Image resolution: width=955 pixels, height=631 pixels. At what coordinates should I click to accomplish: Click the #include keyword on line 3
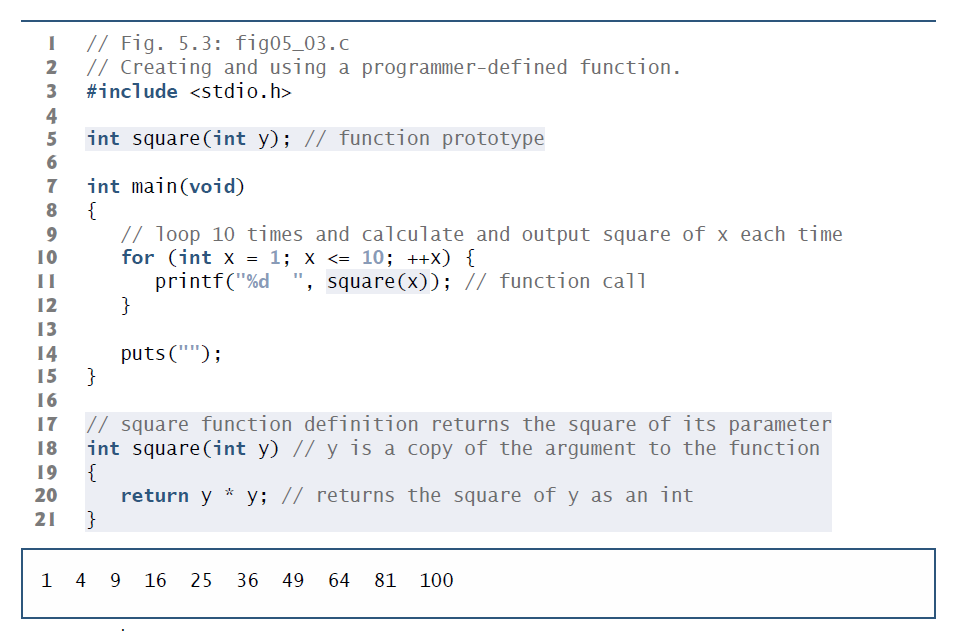(132, 91)
